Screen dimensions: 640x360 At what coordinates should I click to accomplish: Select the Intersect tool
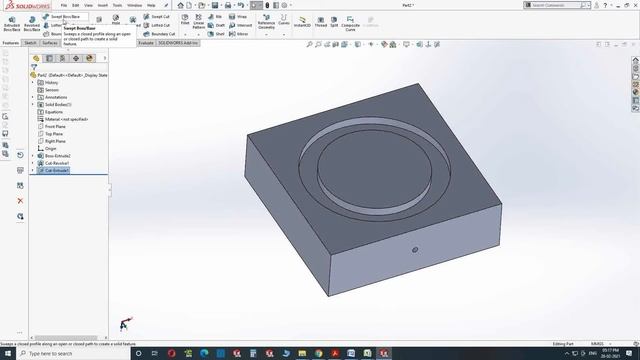point(240,25)
